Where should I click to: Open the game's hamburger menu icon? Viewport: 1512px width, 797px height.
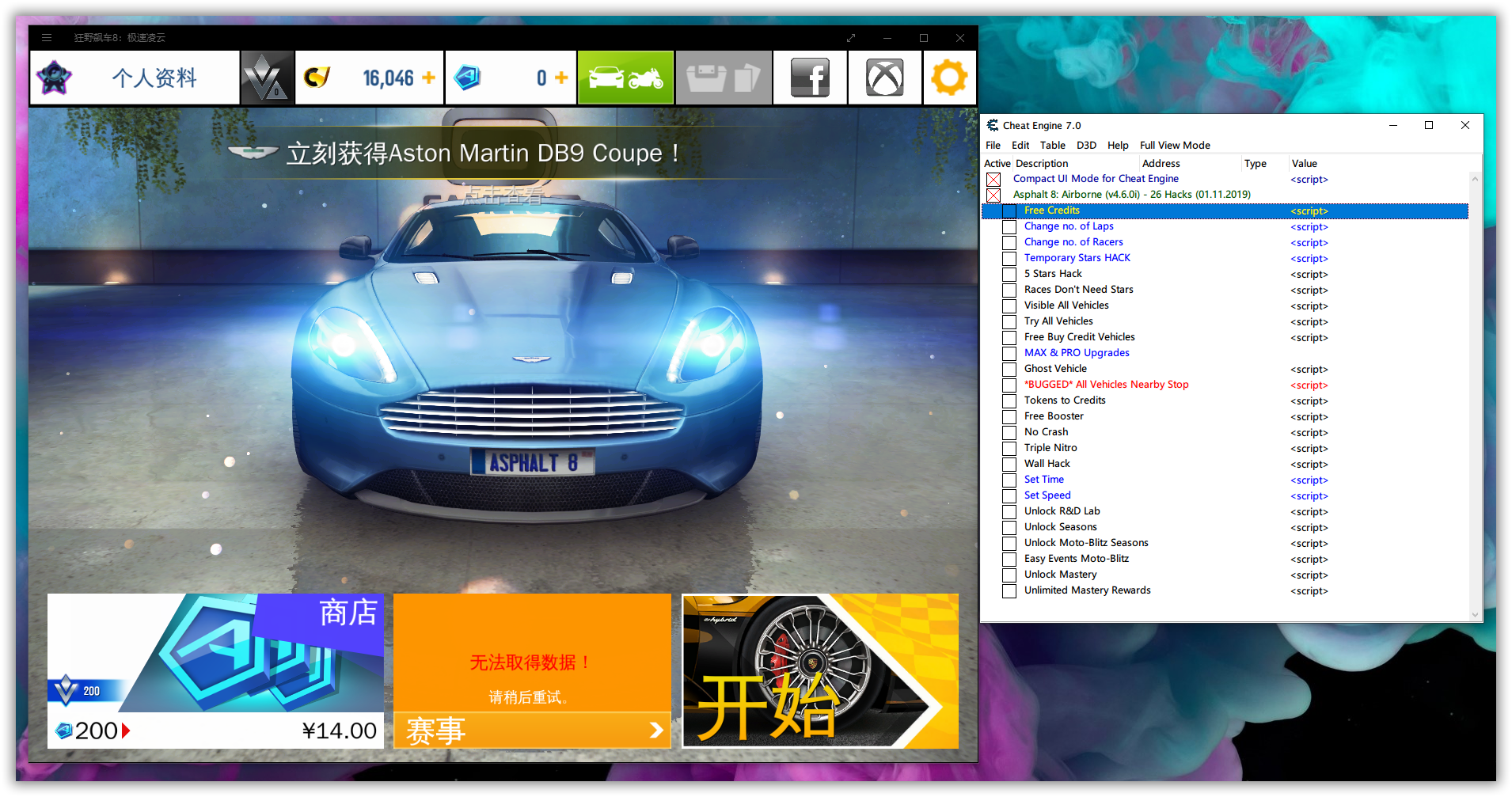pos(47,38)
